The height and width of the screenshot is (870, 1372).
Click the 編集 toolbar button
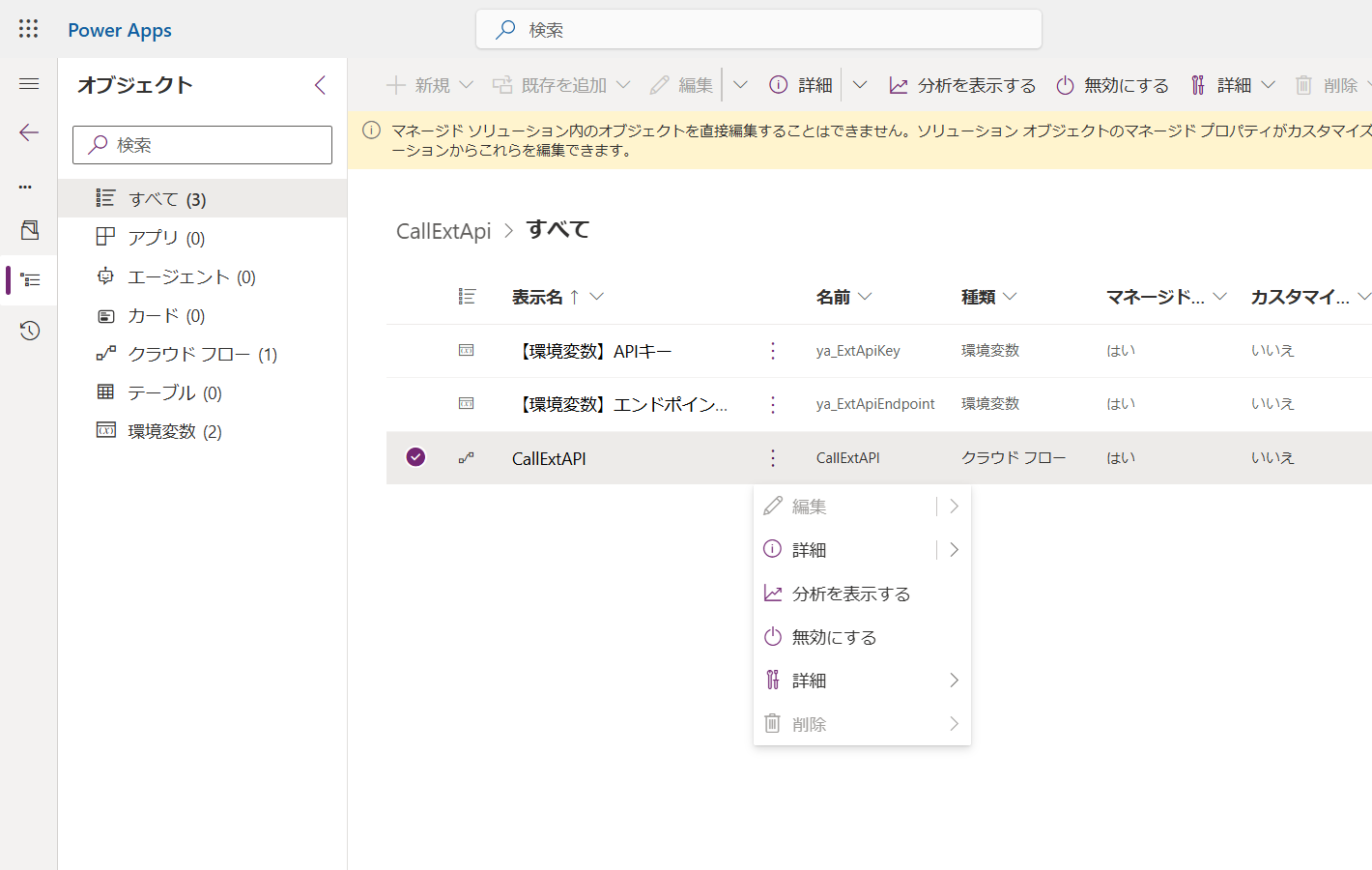682,85
